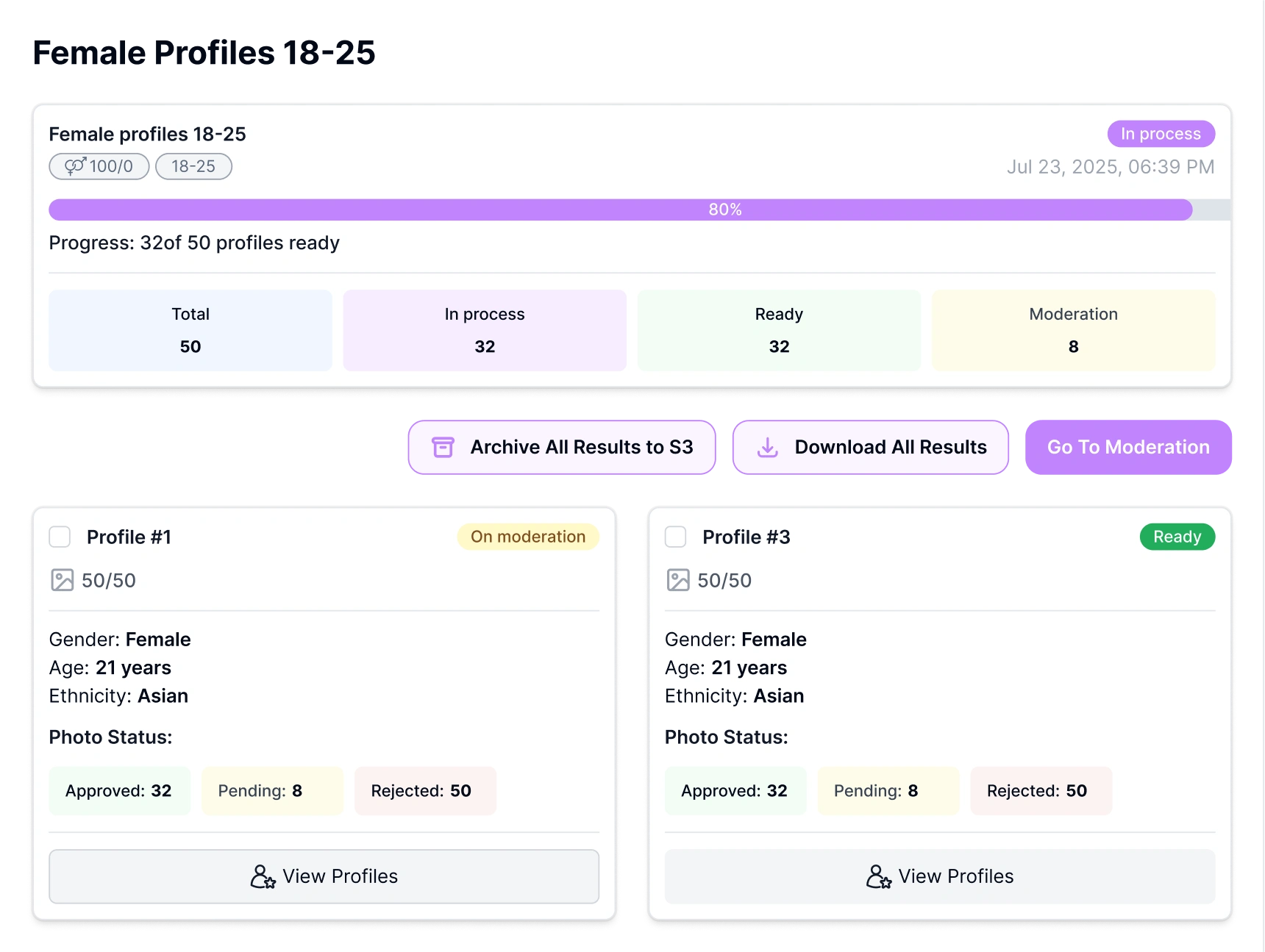
Task: Open View Profiles for Profile #3
Action: click(940, 876)
